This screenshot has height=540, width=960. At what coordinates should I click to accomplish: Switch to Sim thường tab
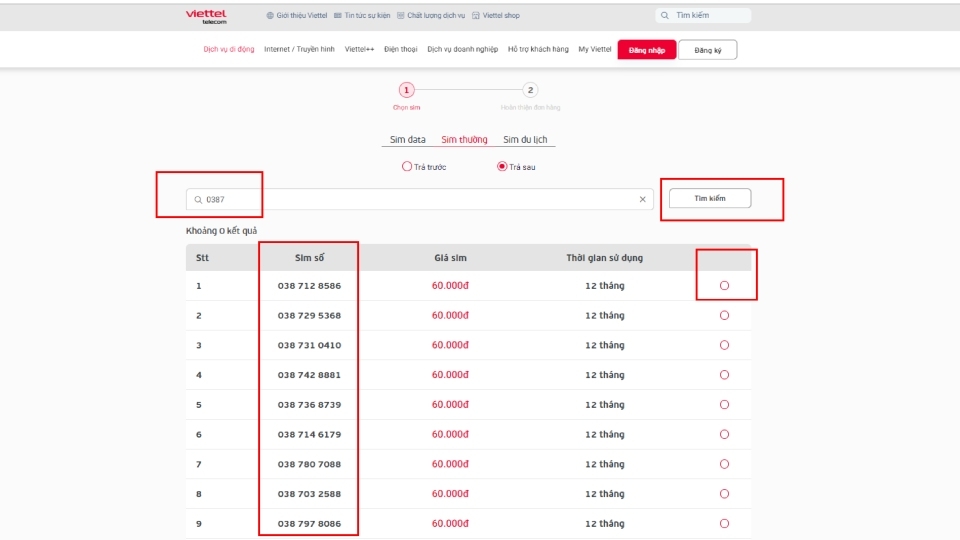point(464,140)
